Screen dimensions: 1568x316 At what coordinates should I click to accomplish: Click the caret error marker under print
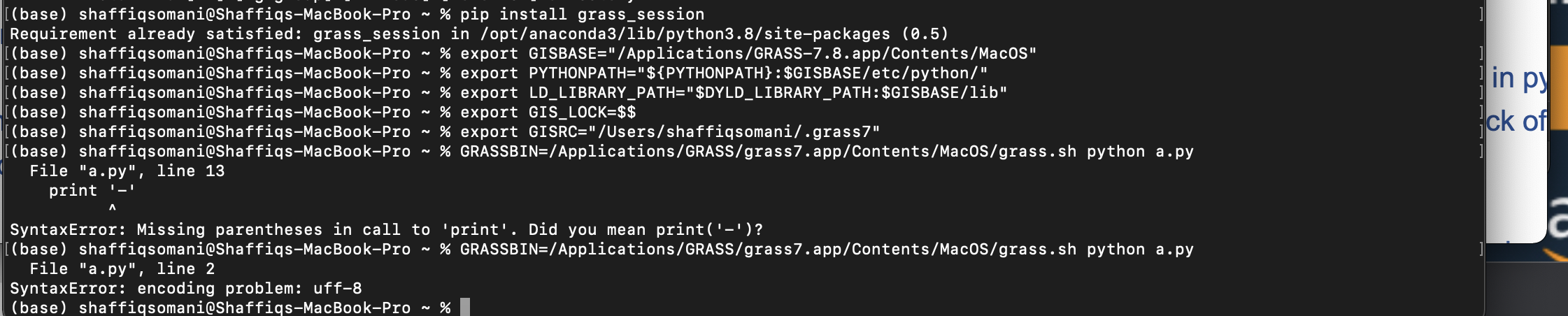point(112,208)
